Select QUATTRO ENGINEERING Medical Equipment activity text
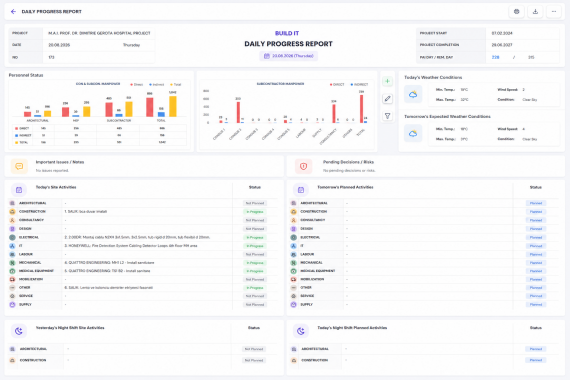Viewport: 570px width, 380px height. pos(107,271)
